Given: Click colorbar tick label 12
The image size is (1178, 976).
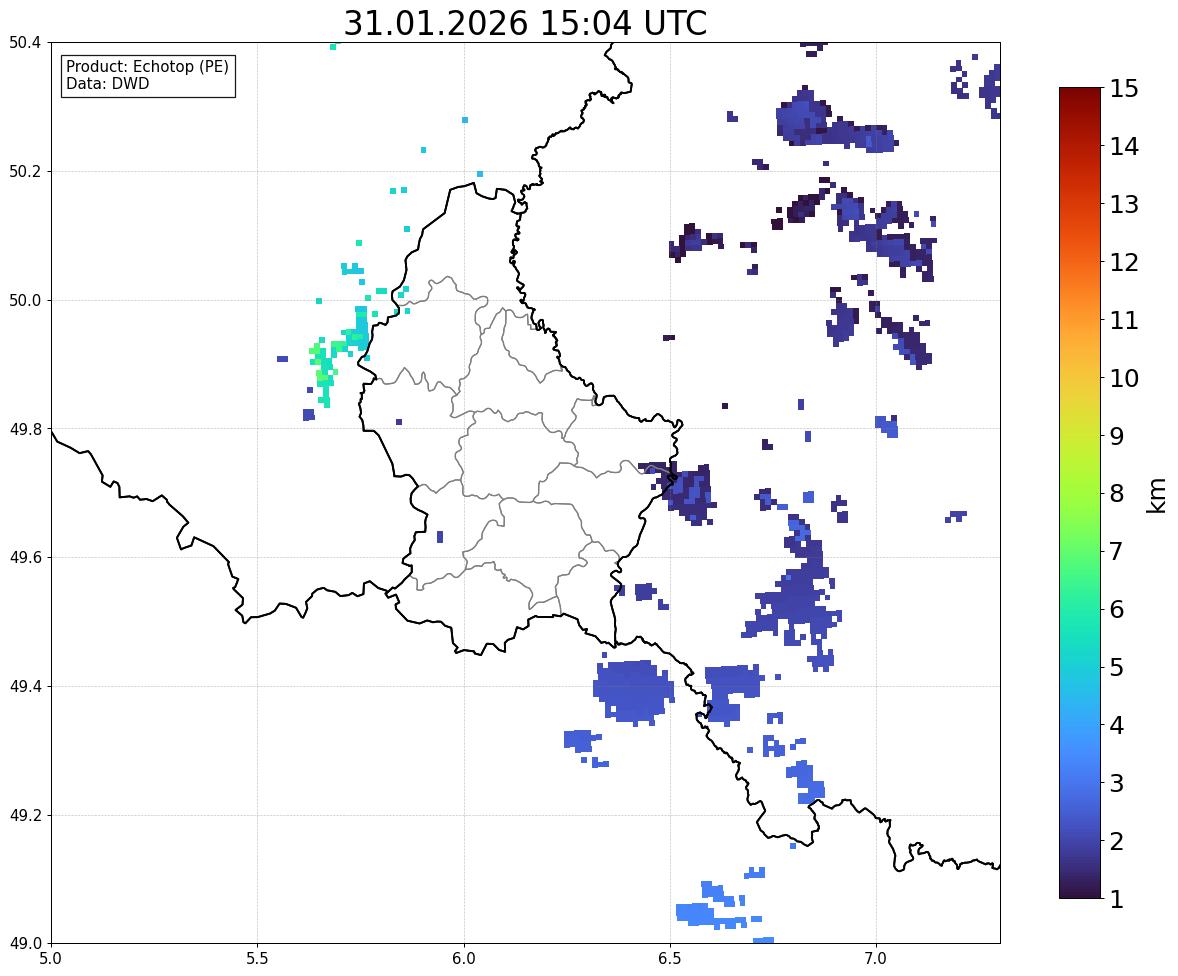Looking at the screenshot, I should 1124,262.
